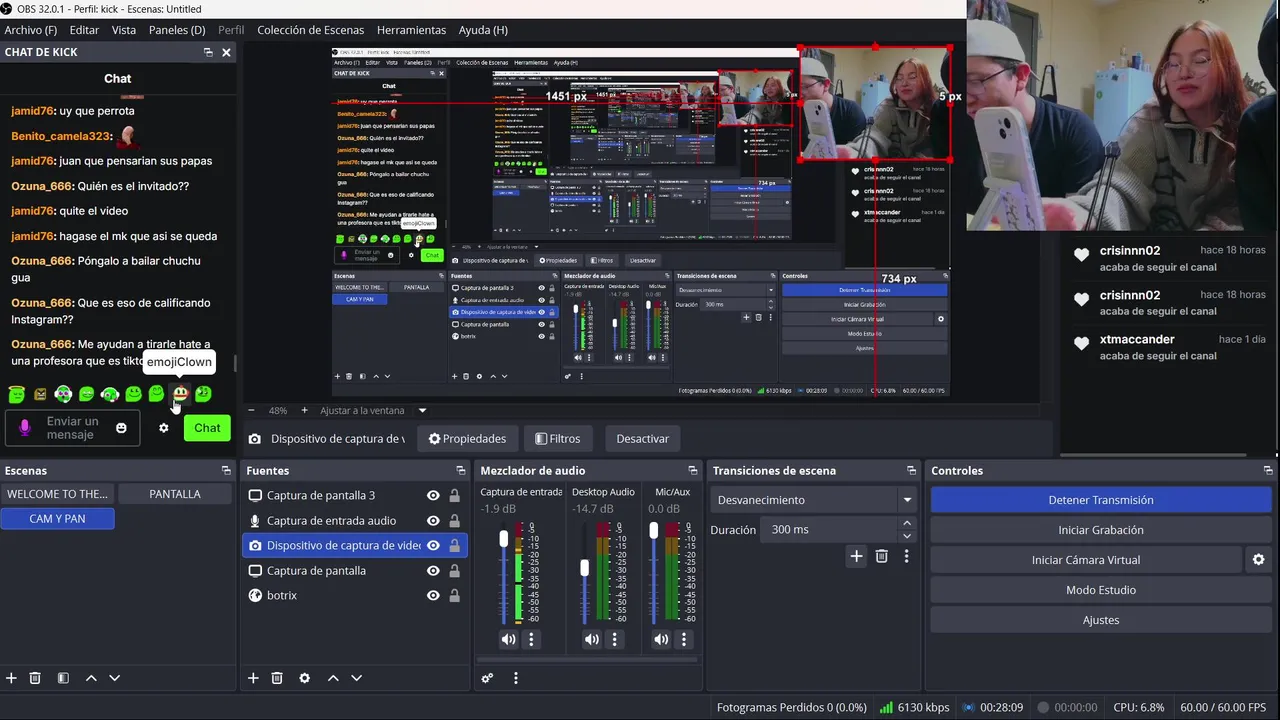Open audio mixer menu dots at bottom

click(x=516, y=678)
